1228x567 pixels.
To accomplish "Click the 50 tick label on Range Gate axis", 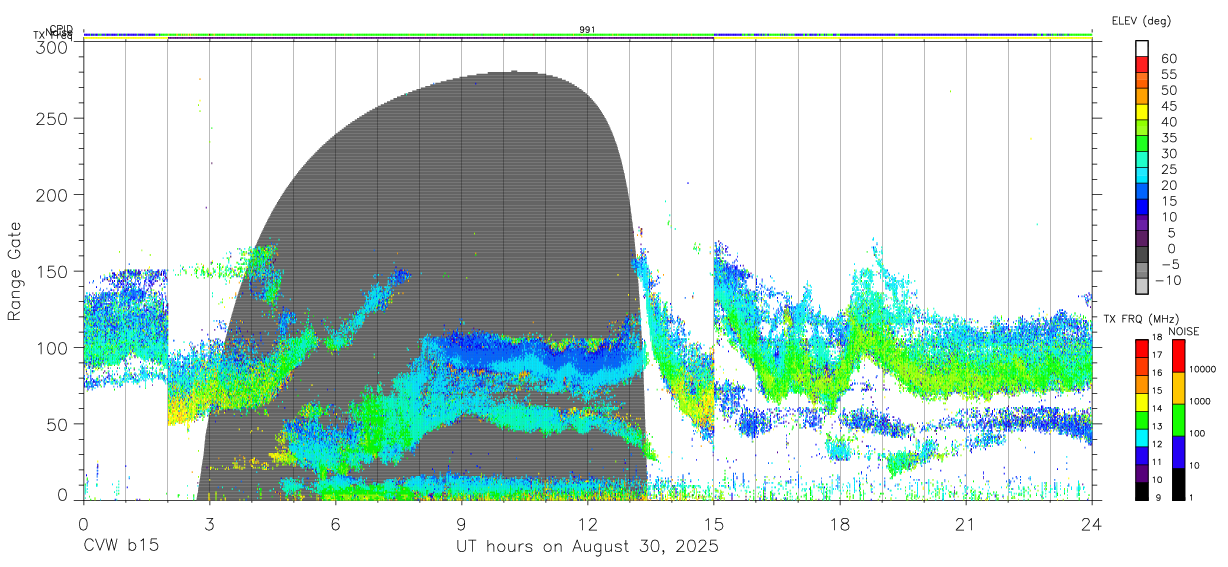I will 55,423.
